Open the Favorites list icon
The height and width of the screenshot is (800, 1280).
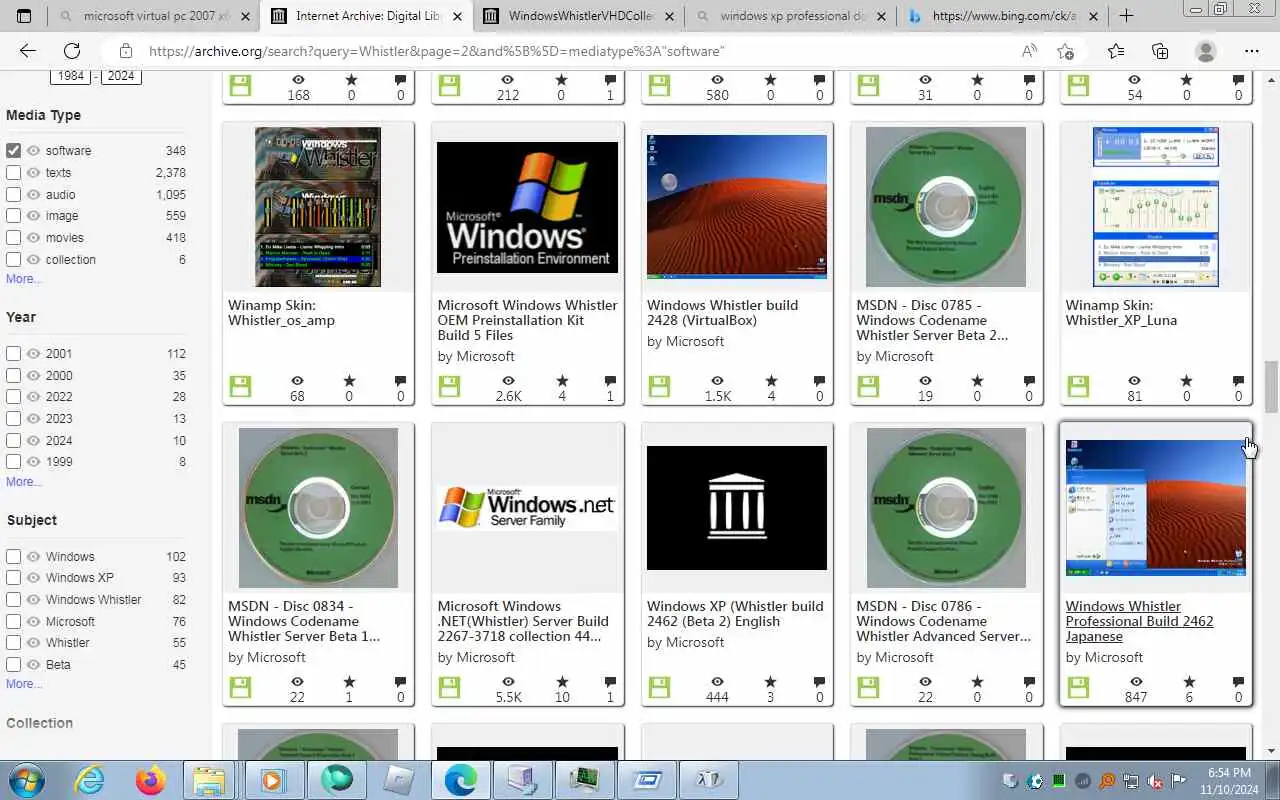[1116, 51]
